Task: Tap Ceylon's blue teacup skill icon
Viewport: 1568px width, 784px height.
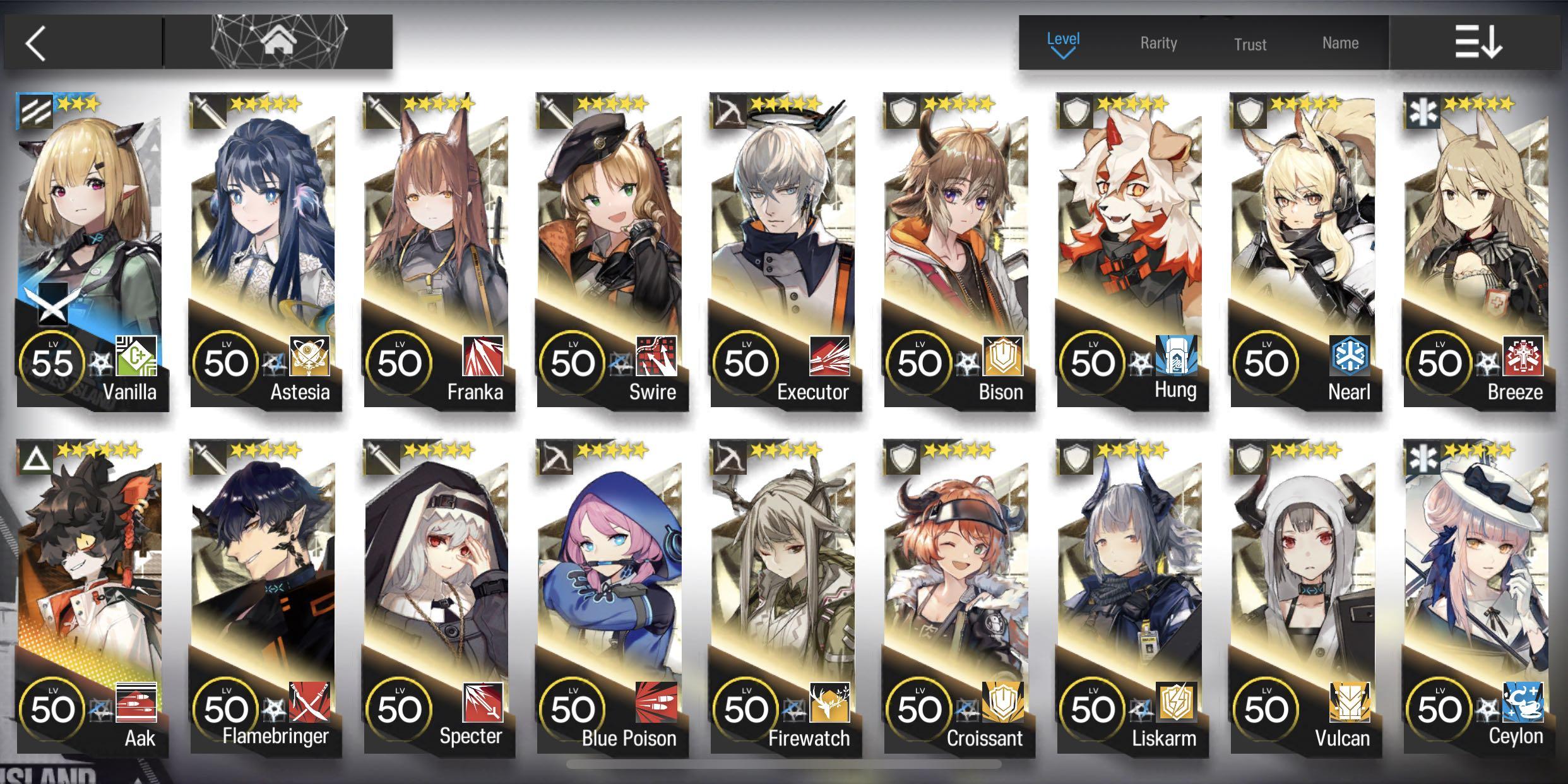Action: [x=1523, y=702]
